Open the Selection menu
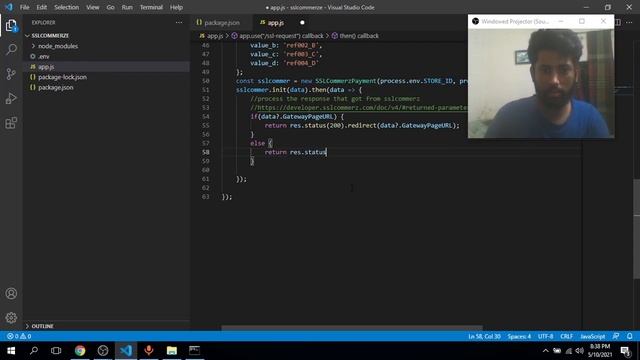 click(67, 7)
